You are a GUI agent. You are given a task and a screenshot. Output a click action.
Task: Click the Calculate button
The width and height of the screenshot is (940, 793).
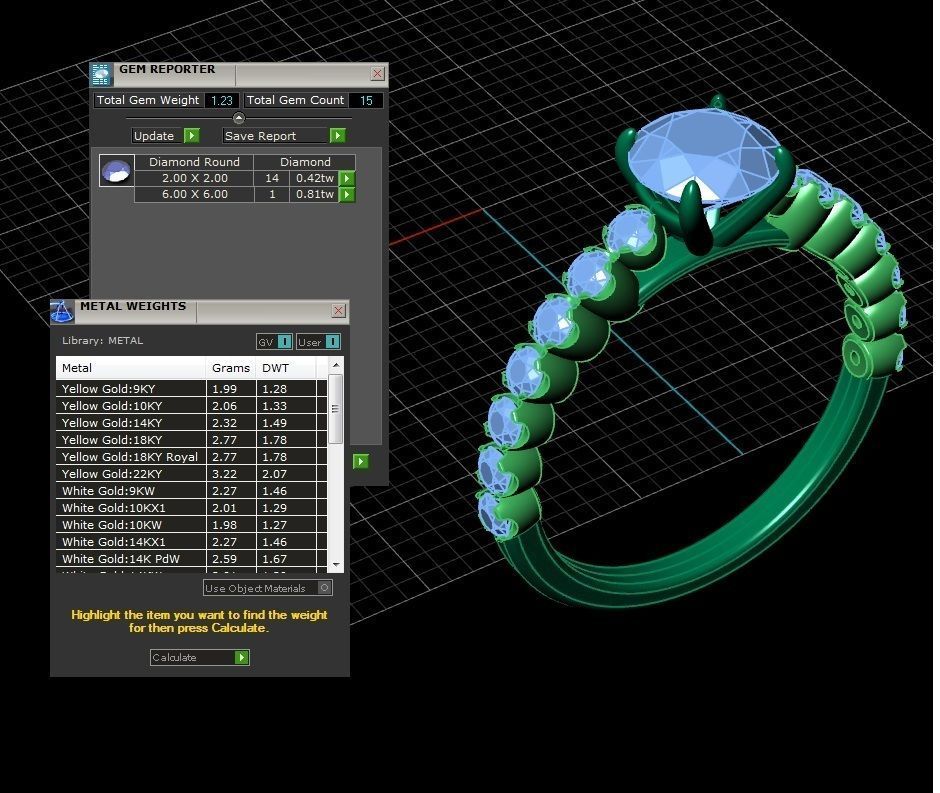click(x=200, y=658)
